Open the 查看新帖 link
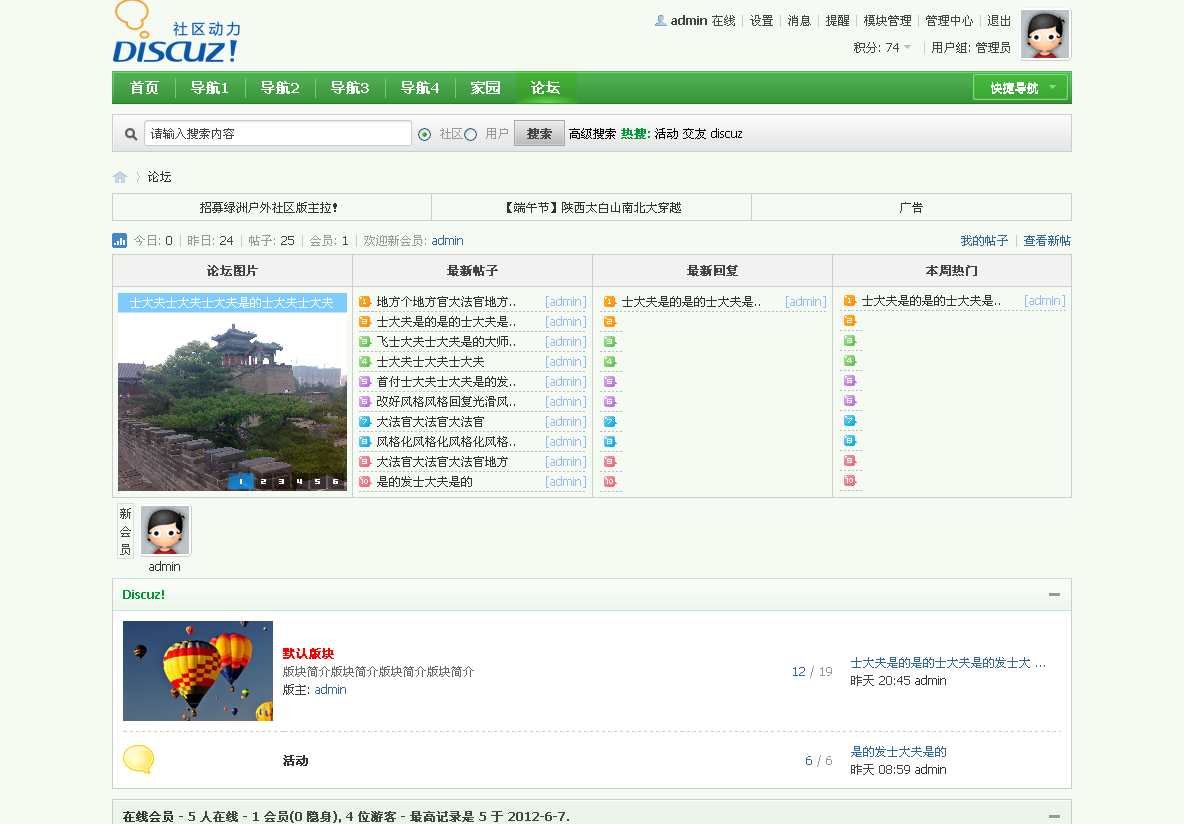The height and width of the screenshot is (824, 1184). tap(1047, 241)
